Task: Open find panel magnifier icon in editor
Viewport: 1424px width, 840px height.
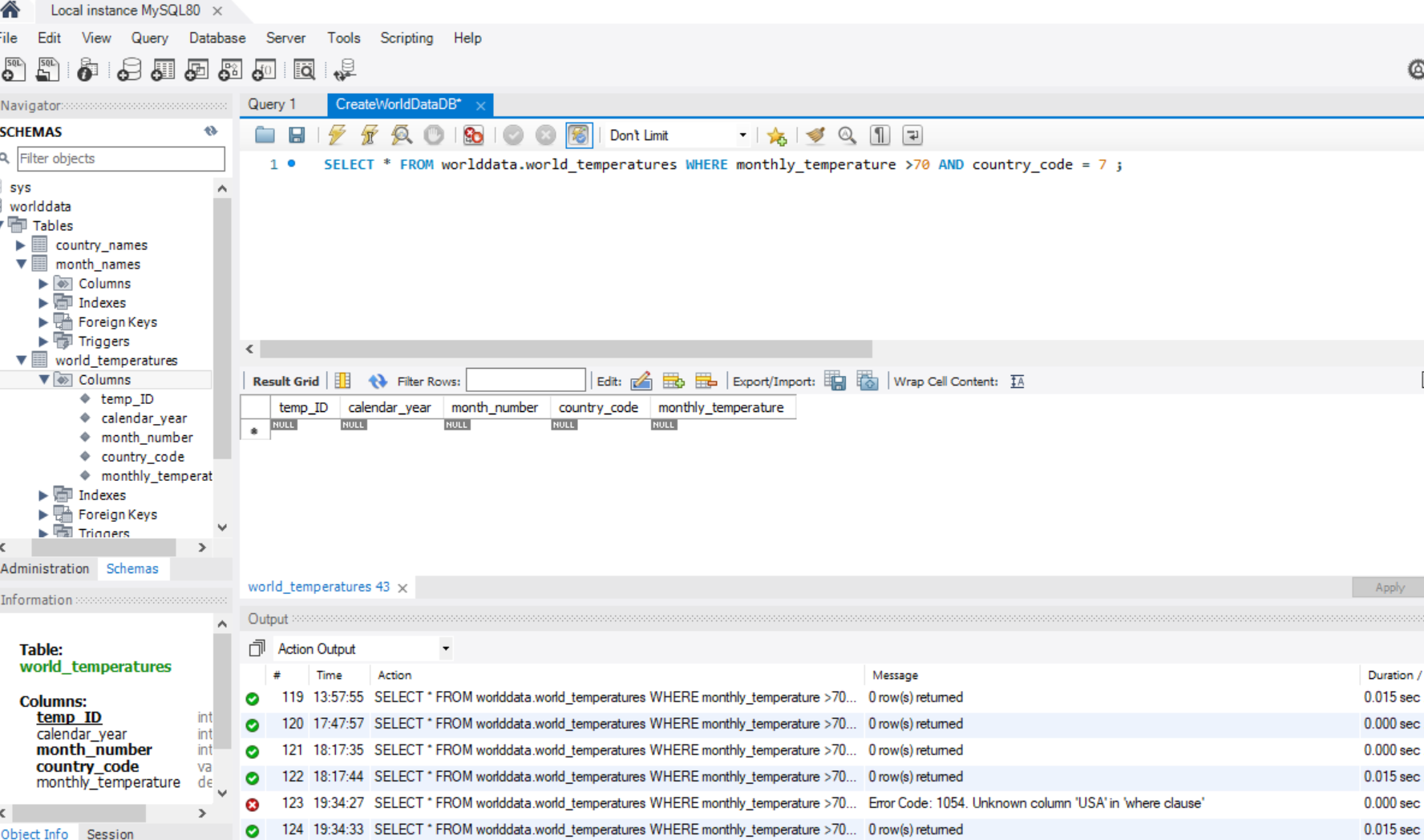Action: coord(847,135)
